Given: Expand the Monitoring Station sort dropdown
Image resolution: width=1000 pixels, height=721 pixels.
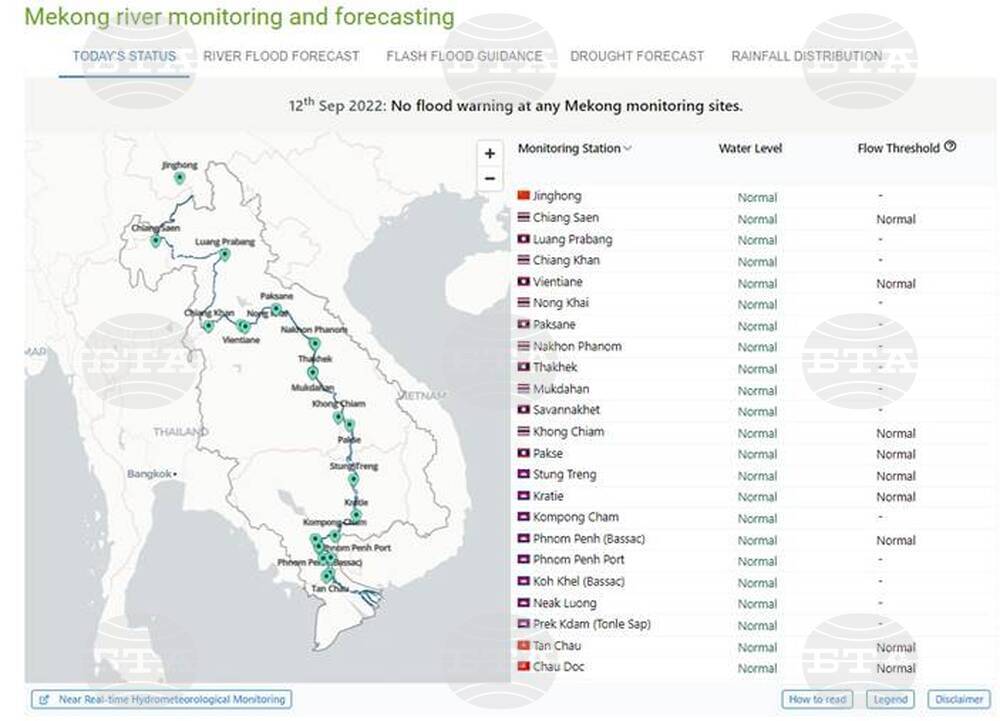Looking at the screenshot, I should 627,149.
